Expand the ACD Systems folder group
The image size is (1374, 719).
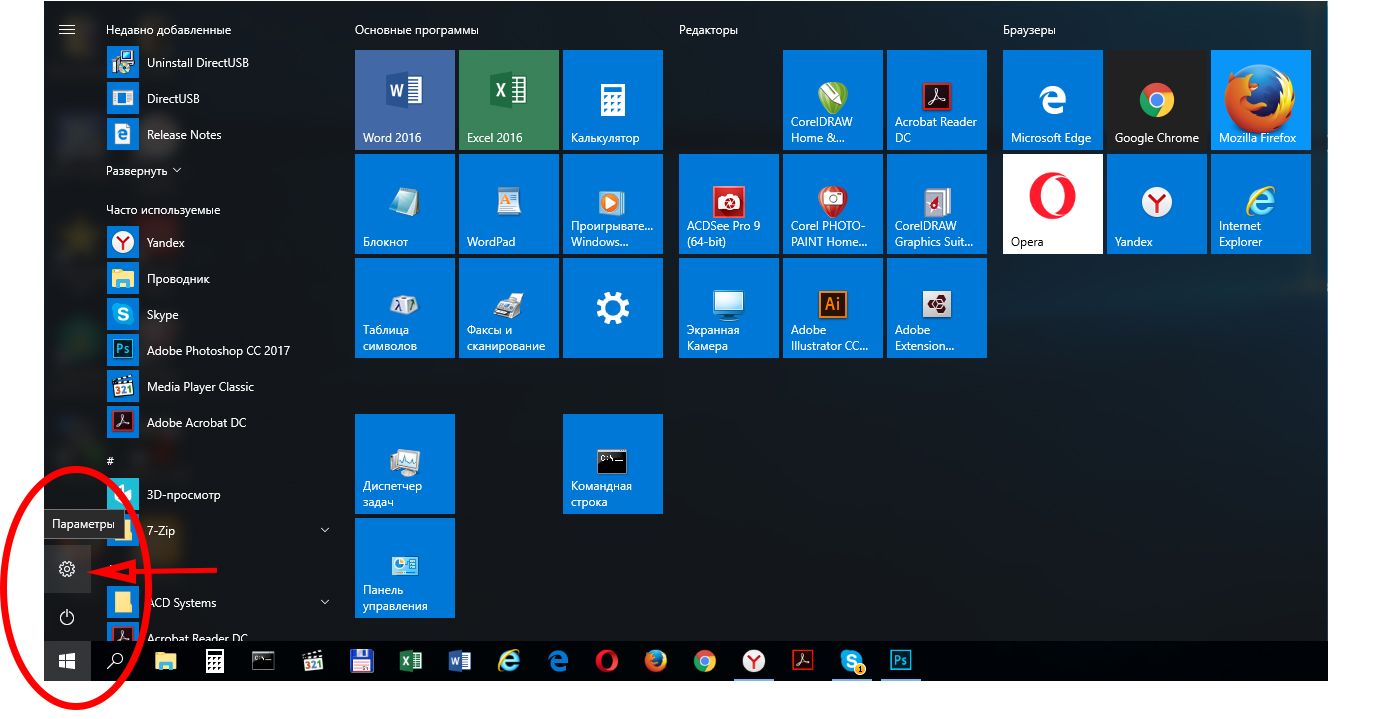[325, 602]
